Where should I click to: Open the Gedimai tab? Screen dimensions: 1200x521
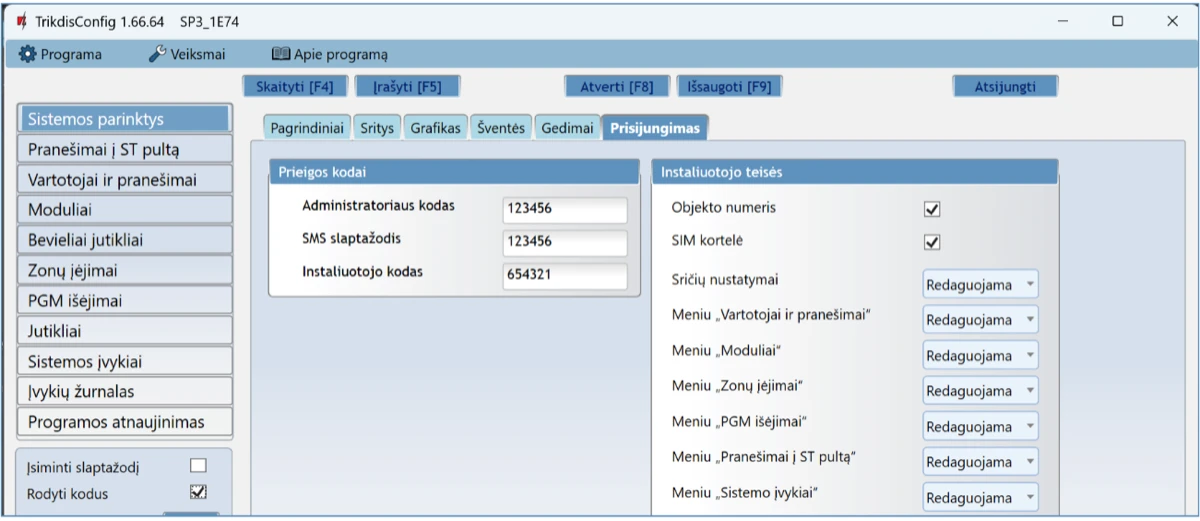(x=567, y=128)
